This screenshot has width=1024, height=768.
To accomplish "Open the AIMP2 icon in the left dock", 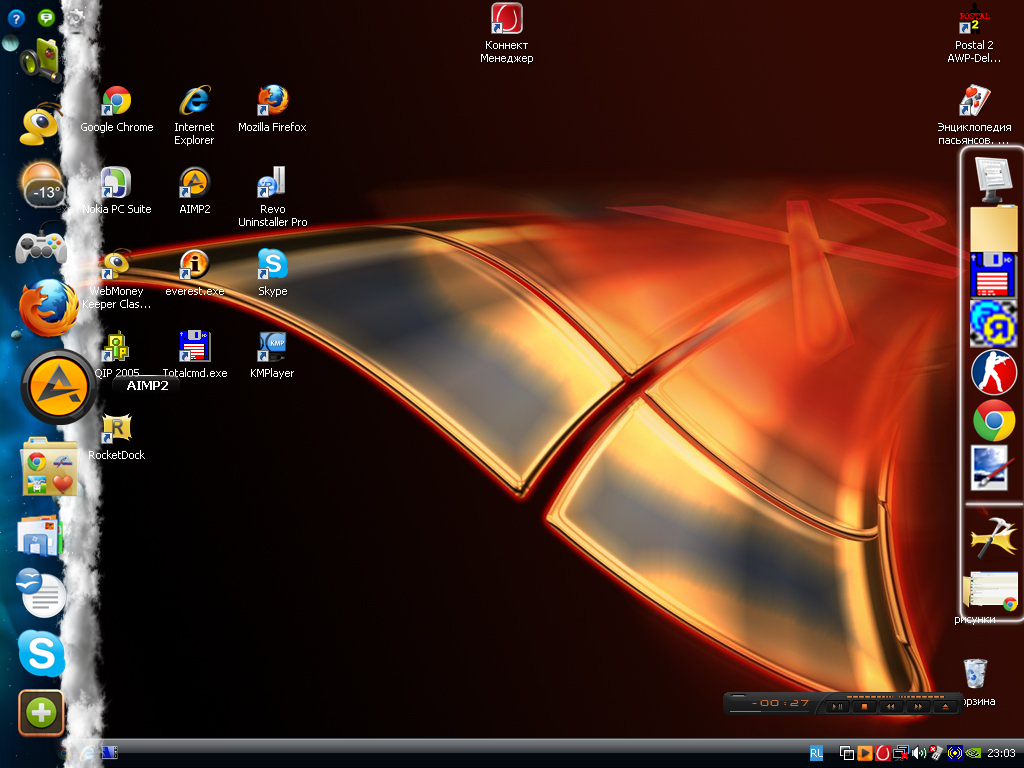I will pyautogui.click(x=58, y=387).
